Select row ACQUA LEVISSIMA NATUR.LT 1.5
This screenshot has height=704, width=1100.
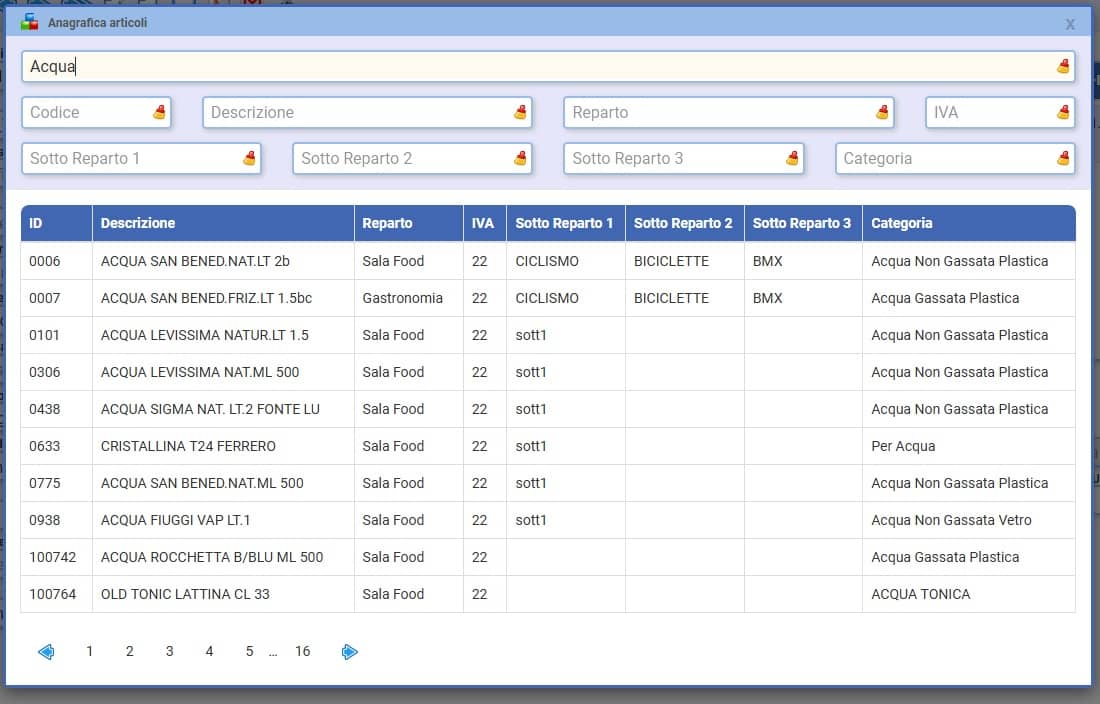tap(204, 335)
